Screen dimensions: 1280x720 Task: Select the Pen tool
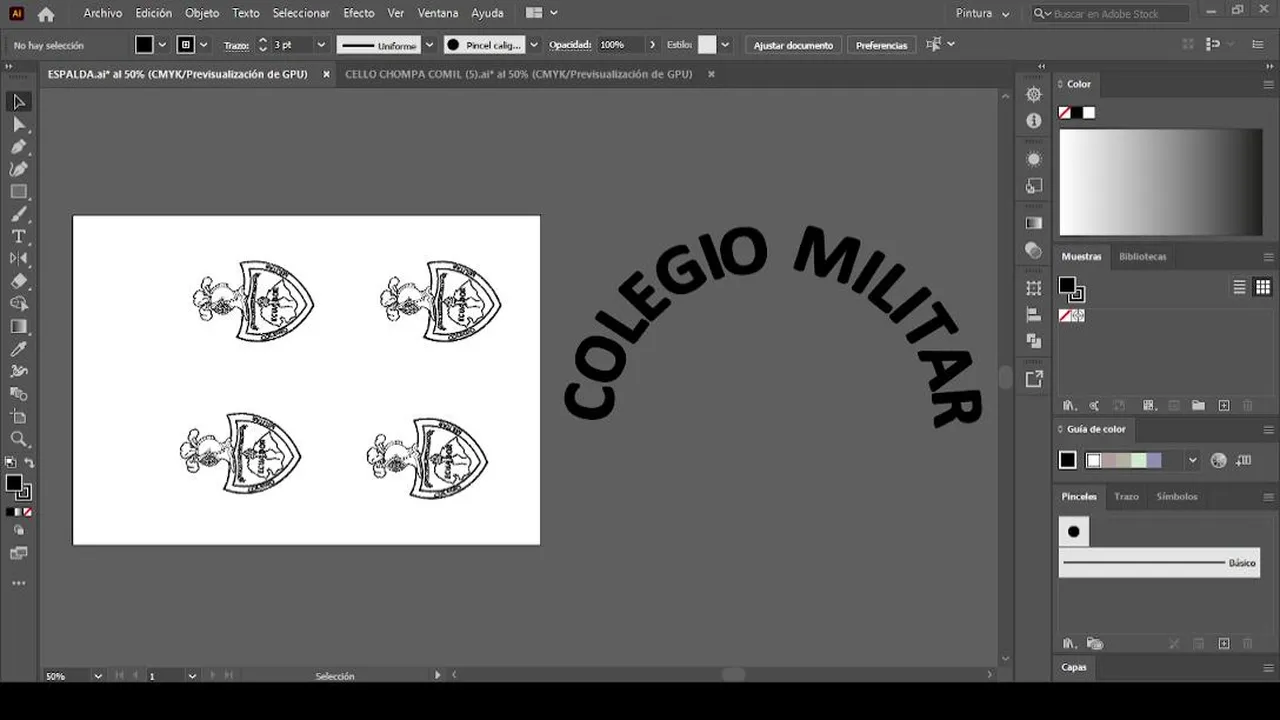pyautogui.click(x=18, y=147)
